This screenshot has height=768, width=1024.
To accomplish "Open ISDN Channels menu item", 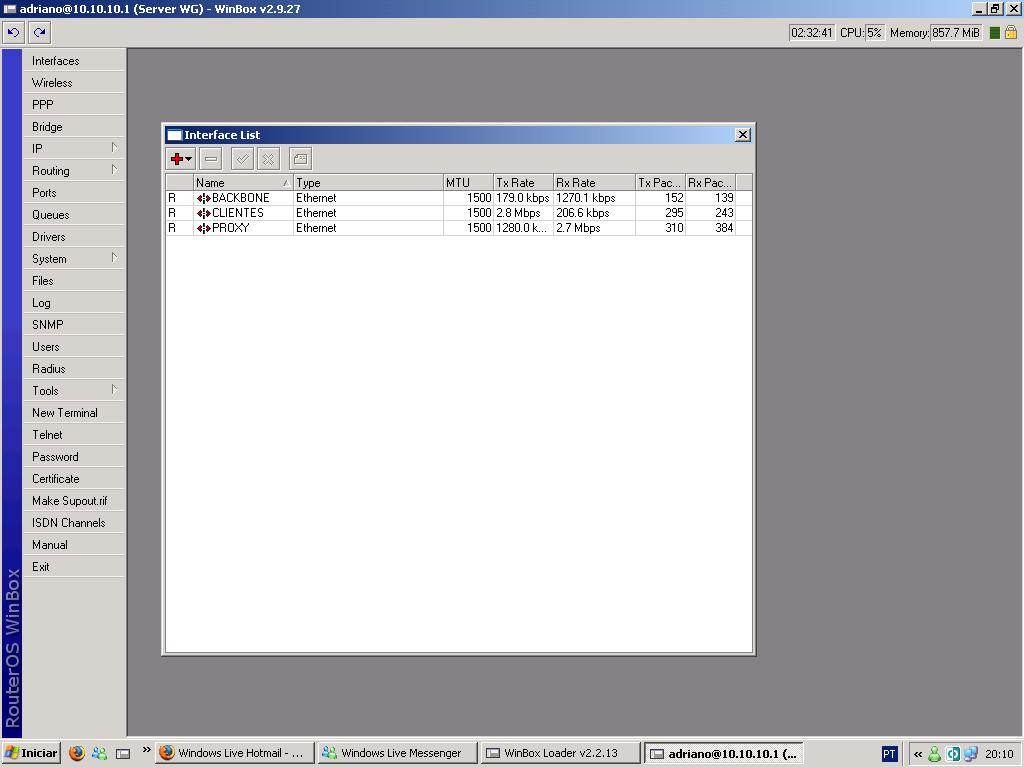I will pyautogui.click(x=74, y=523).
